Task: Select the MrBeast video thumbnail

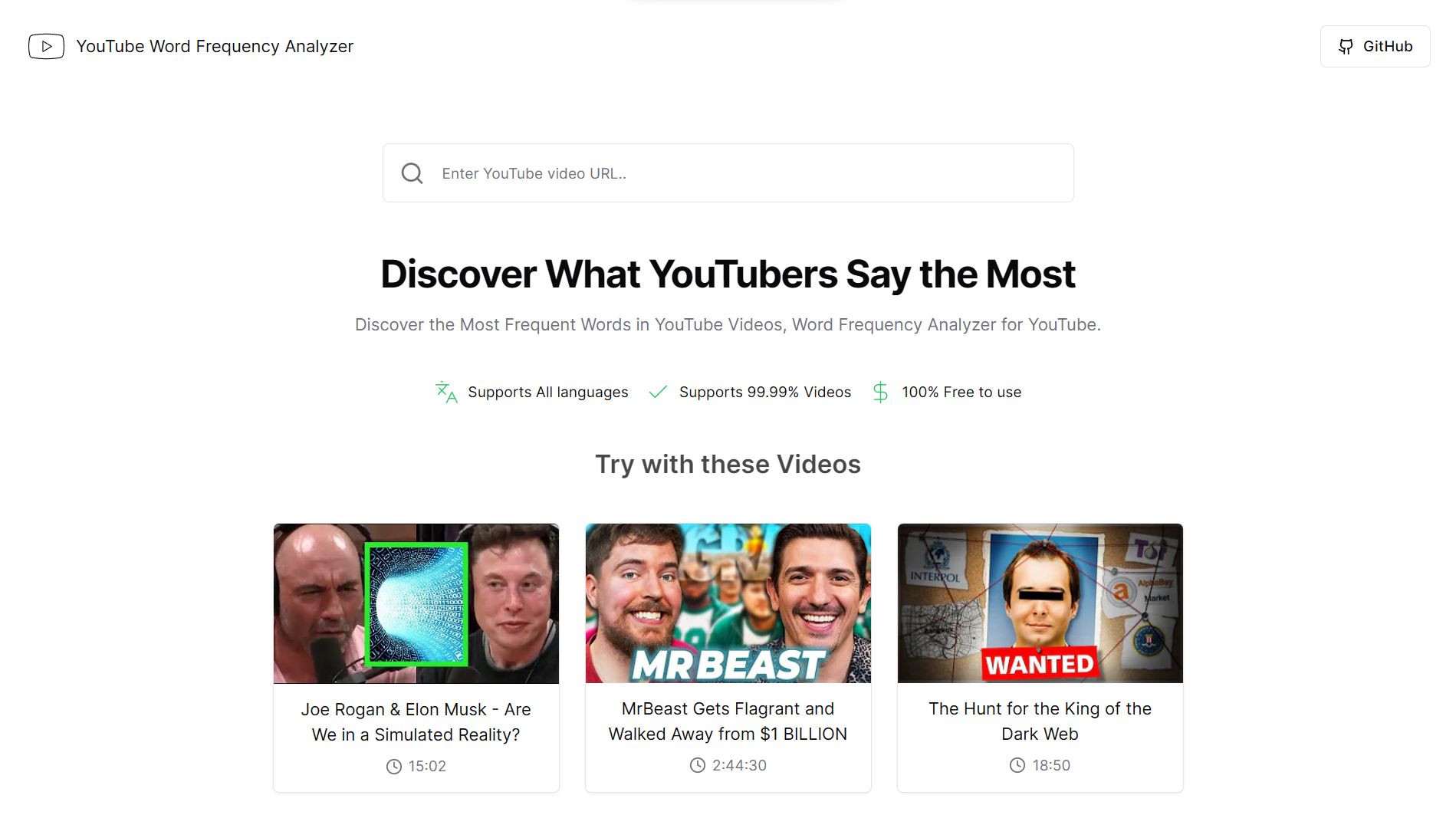Action: click(728, 603)
